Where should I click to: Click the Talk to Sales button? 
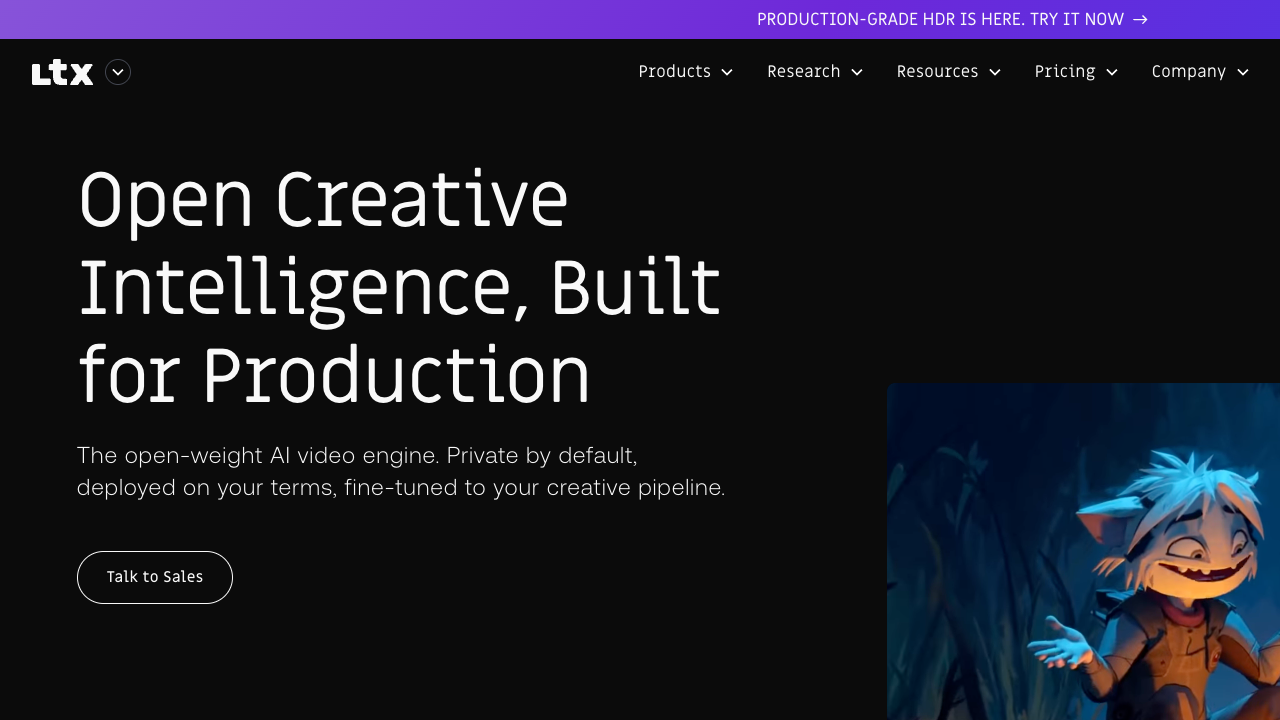click(x=155, y=577)
